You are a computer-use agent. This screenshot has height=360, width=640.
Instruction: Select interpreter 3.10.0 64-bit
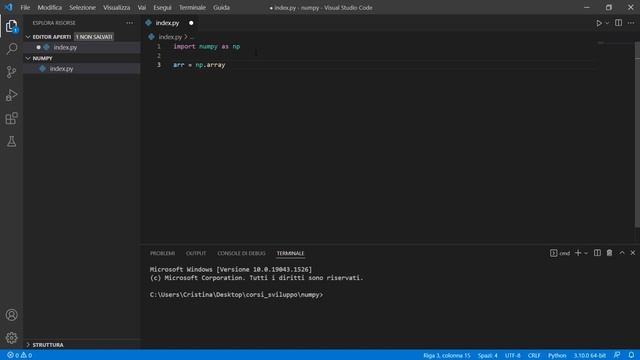pyautogui.click(x=589, y=355)
